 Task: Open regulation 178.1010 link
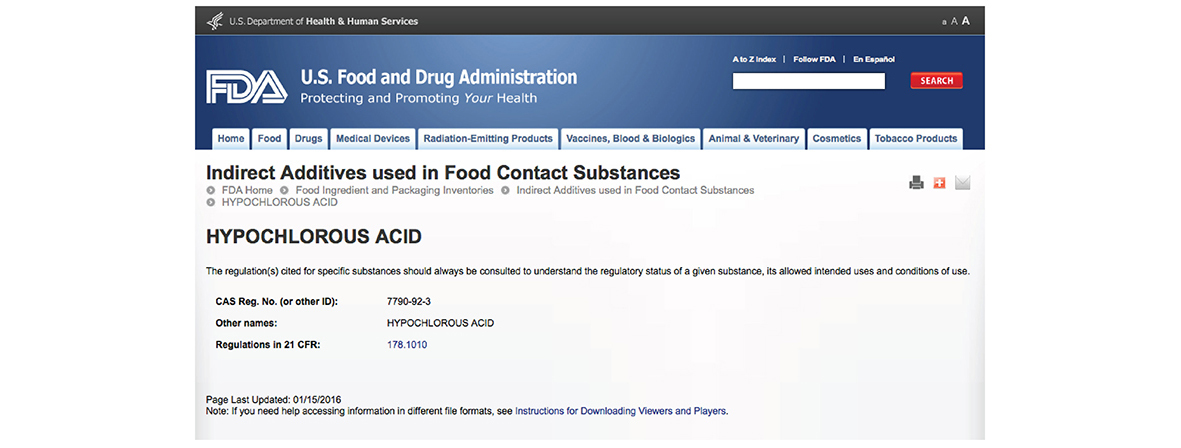[x=406, y=345]
